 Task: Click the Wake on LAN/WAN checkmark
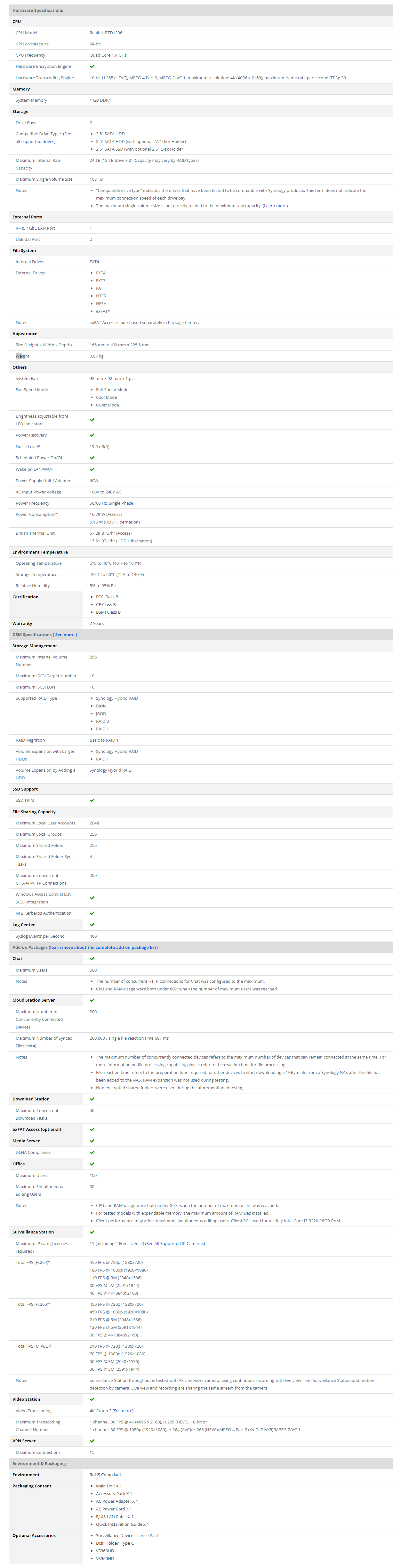pyautogui.click(x=92, y=469)
